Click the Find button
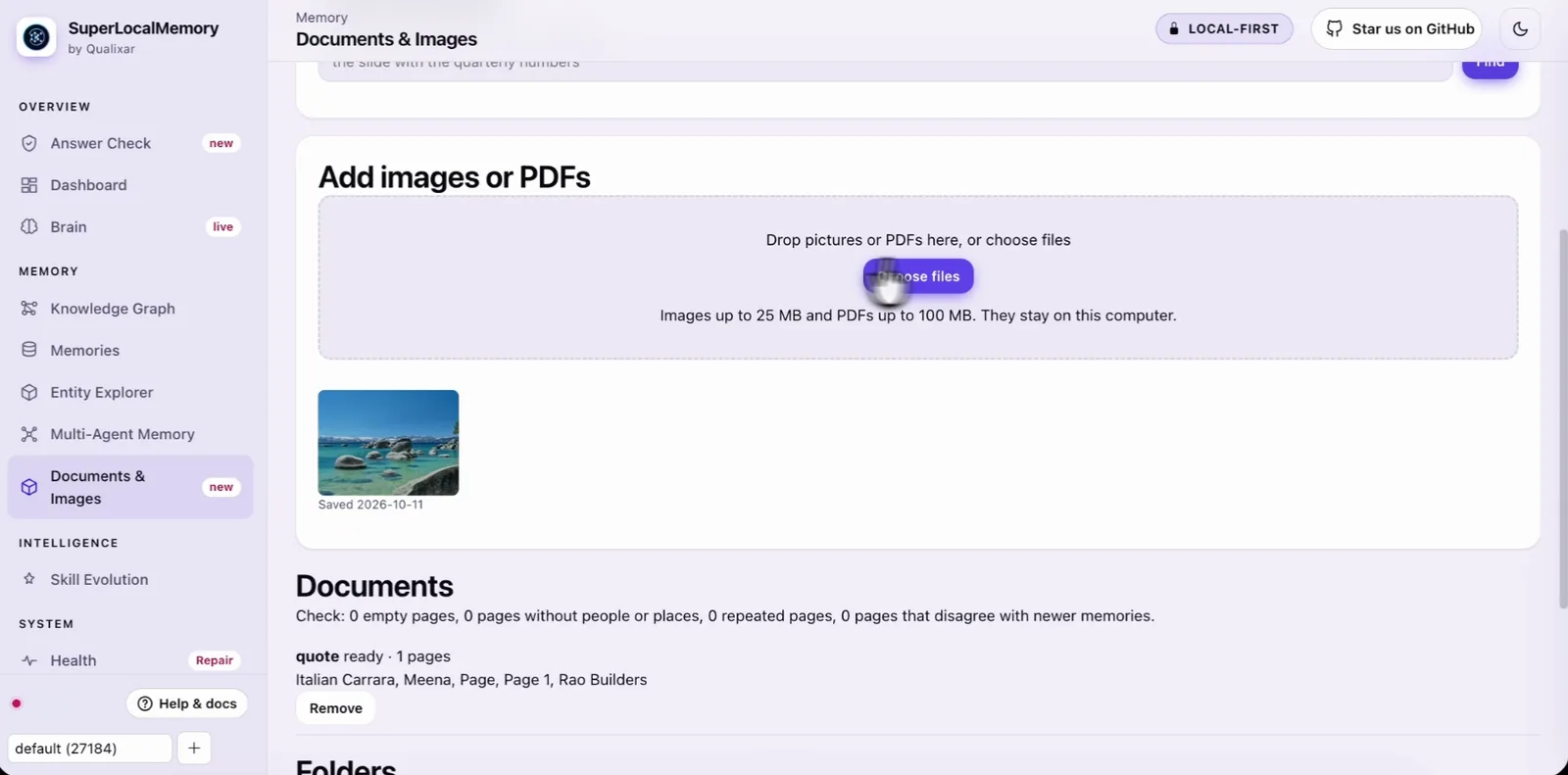This screenshot has width=1568, height=775. (x=1491, y=67)
